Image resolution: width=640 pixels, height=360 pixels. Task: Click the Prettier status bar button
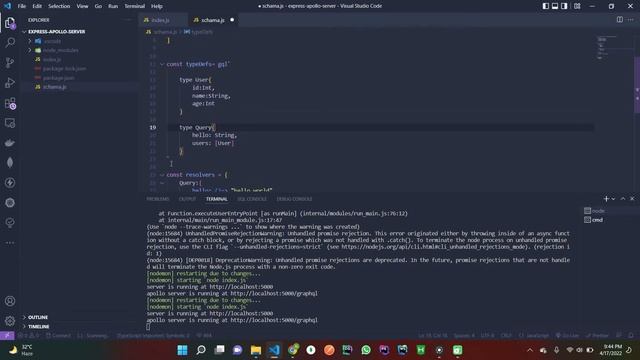pyautogui.click(x=597, y=336)
